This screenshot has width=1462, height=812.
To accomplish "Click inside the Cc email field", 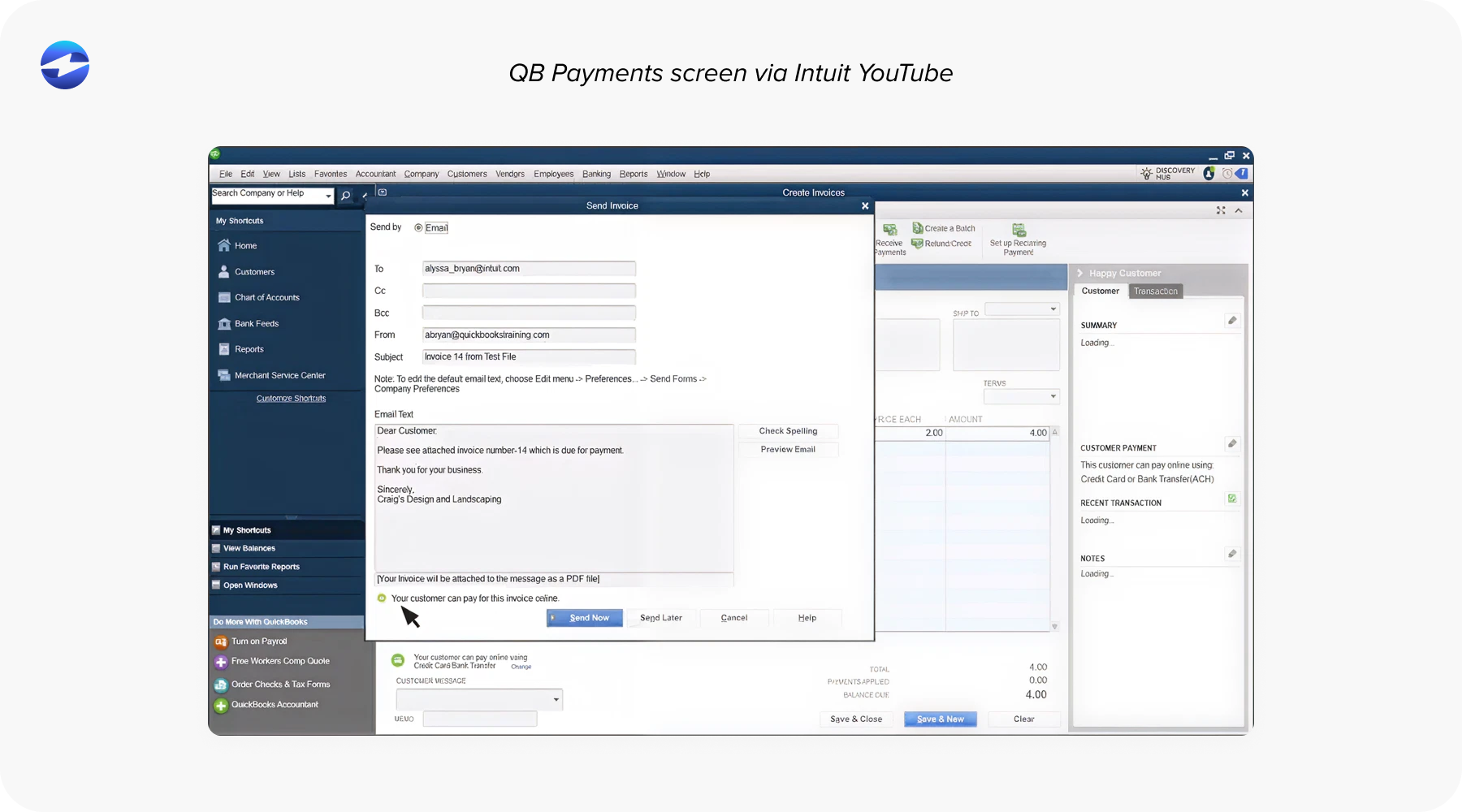I will click(x=528, y=290).
